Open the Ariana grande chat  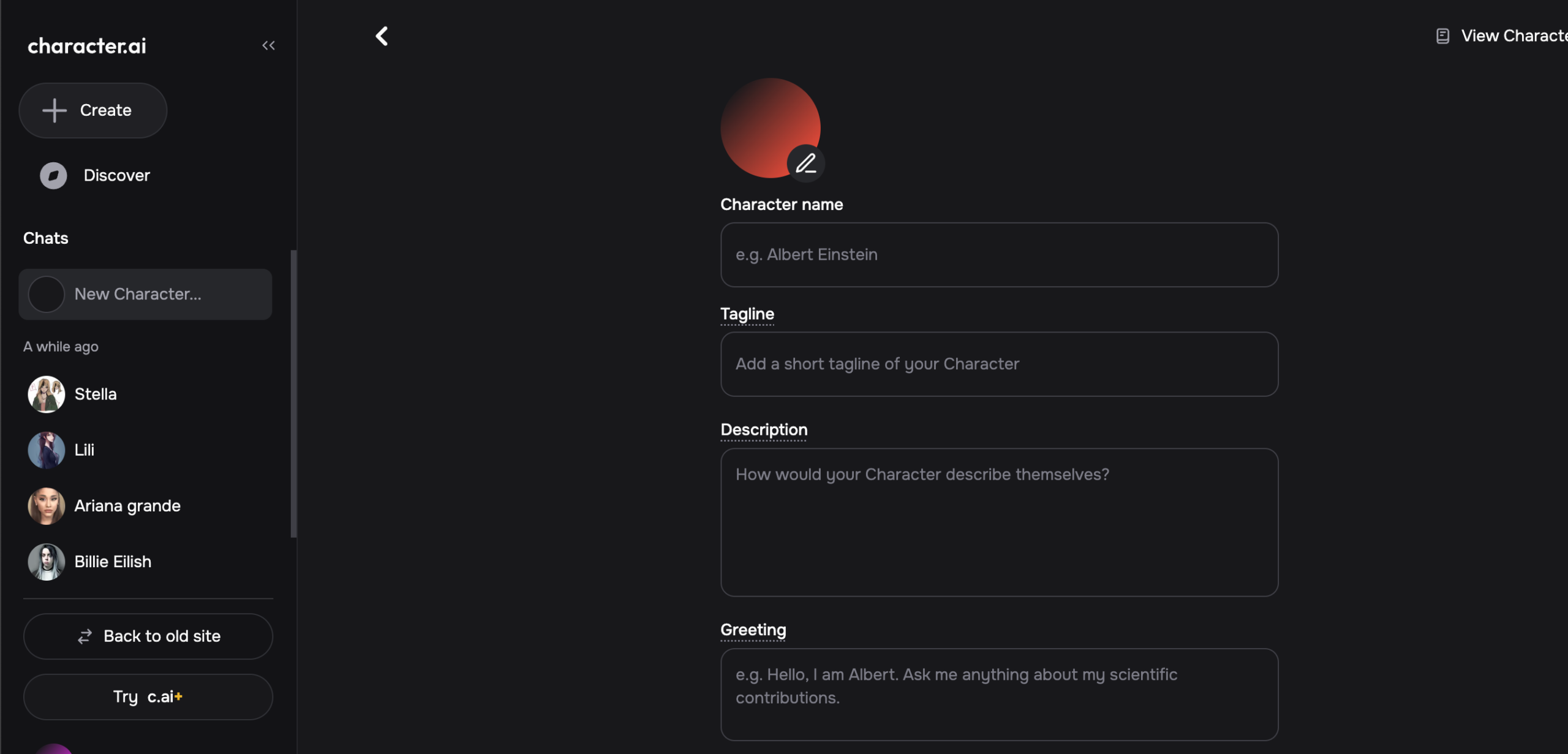pyautogui.click(x=127, y=506)
